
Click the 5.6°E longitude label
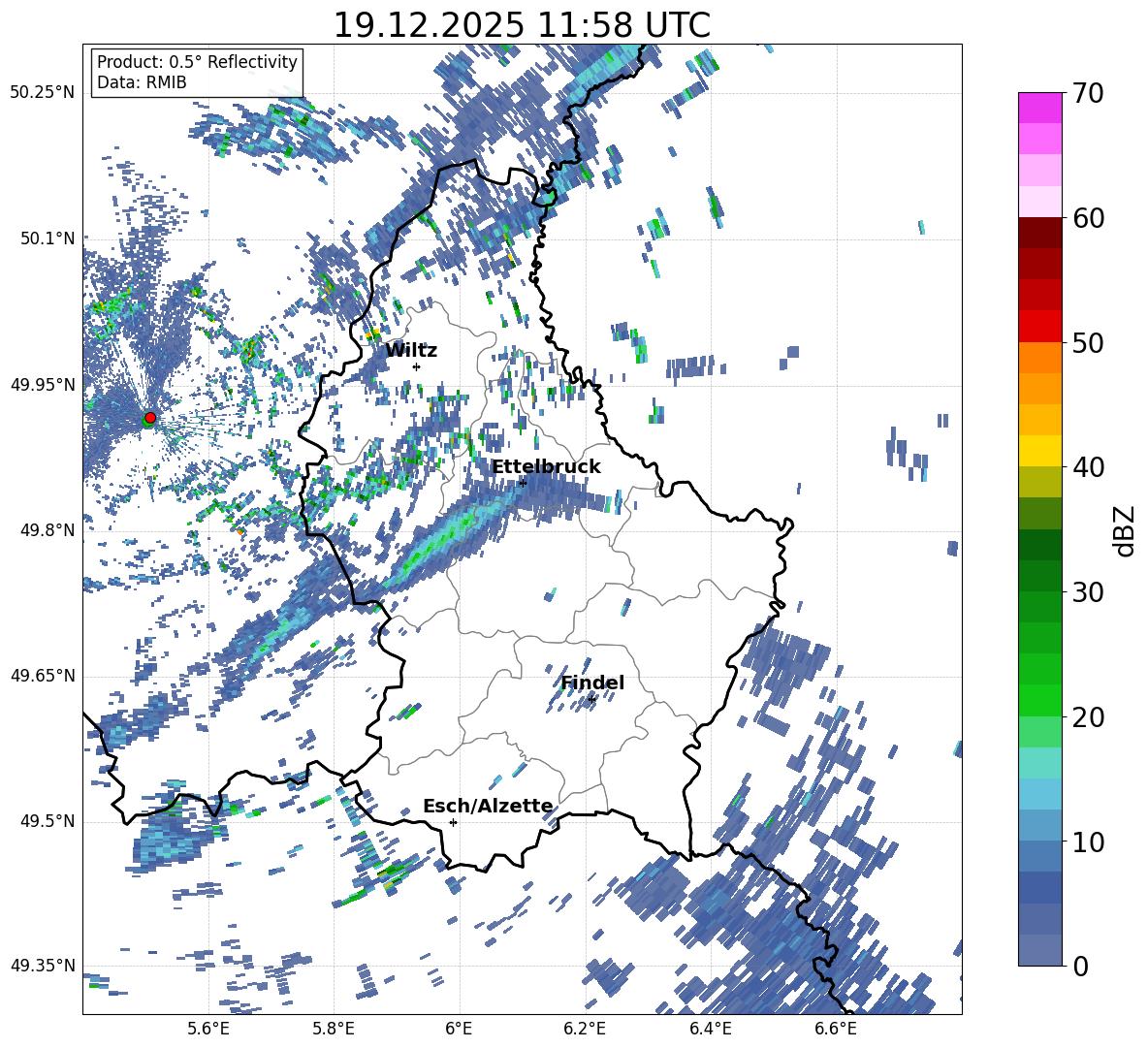[208, 1029]
